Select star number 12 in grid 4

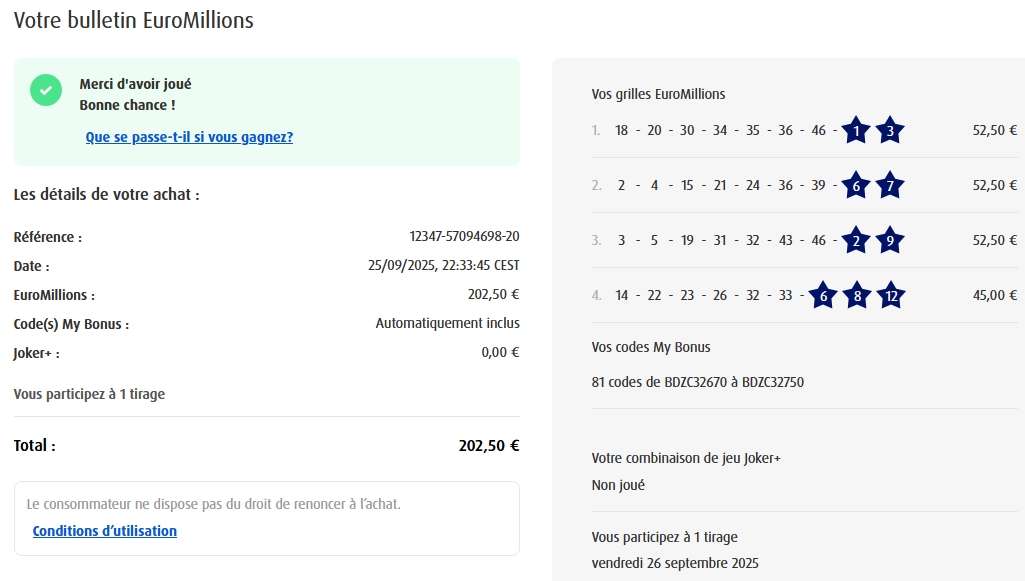(891, 295)
